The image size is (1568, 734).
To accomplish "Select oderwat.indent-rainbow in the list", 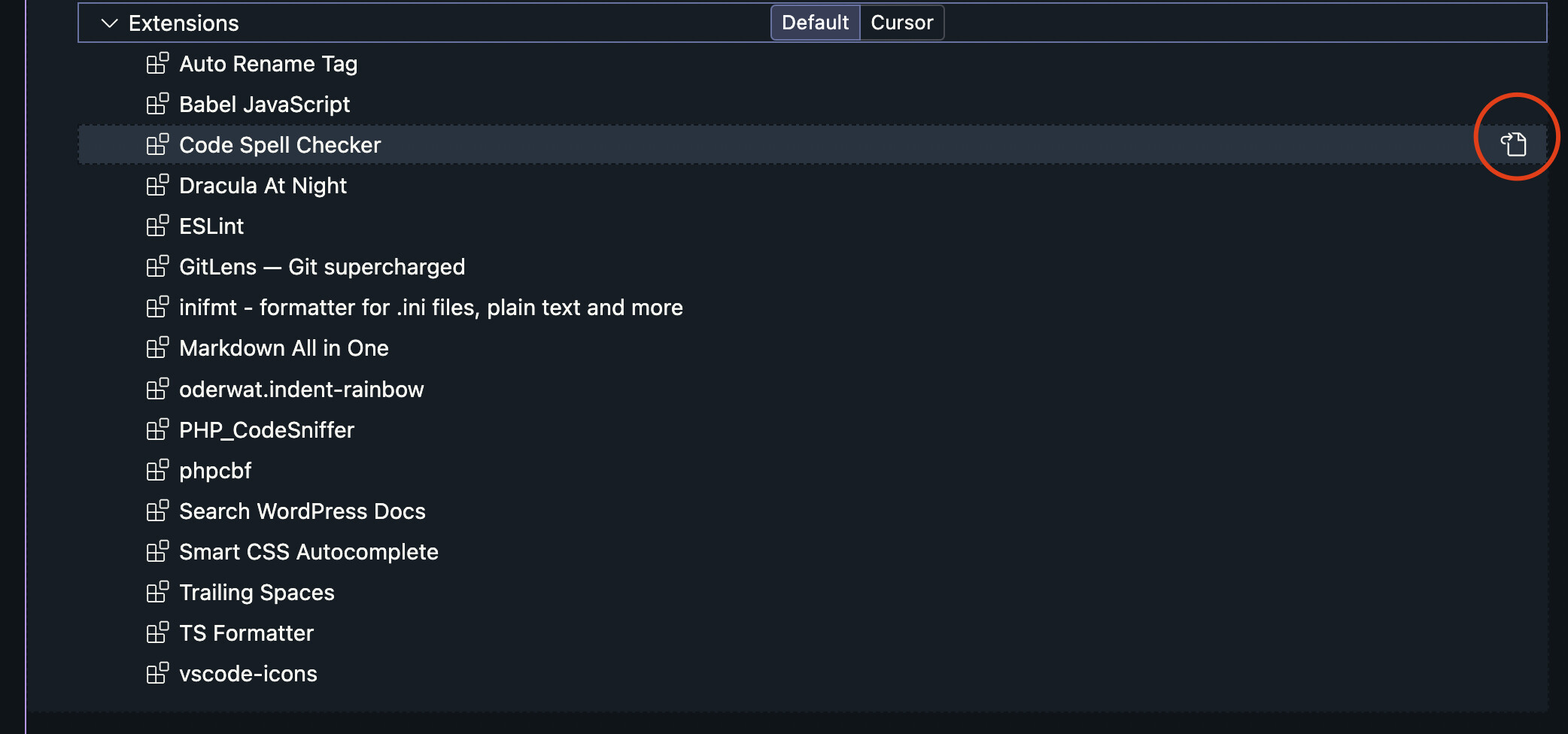I will click(x=301, y=390).
